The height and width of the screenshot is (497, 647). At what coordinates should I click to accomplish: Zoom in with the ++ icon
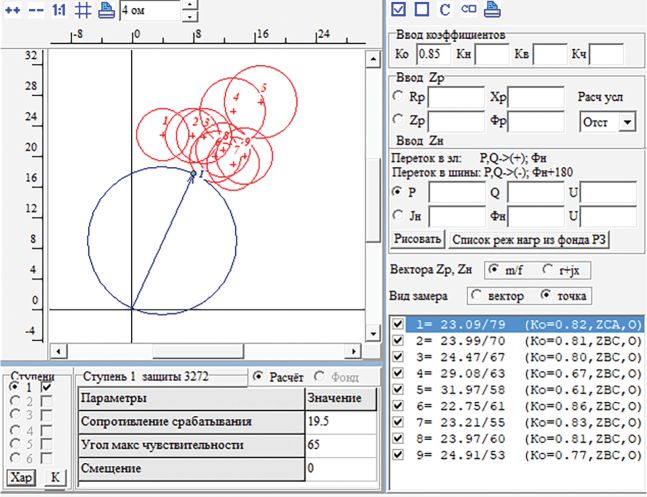12,10
